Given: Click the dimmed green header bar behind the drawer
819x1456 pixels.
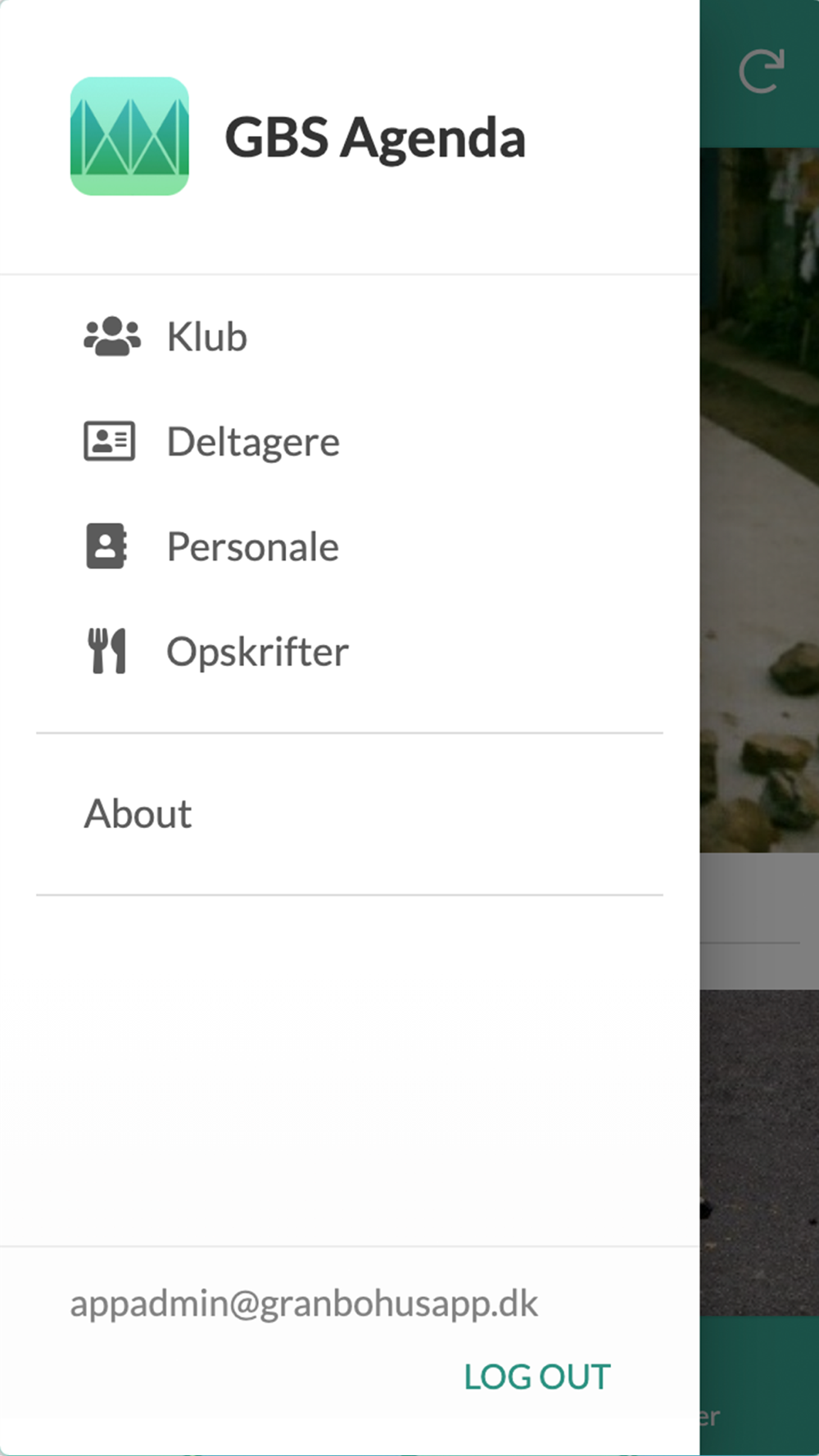Looking at the screenshot, I should coord(759,74).
